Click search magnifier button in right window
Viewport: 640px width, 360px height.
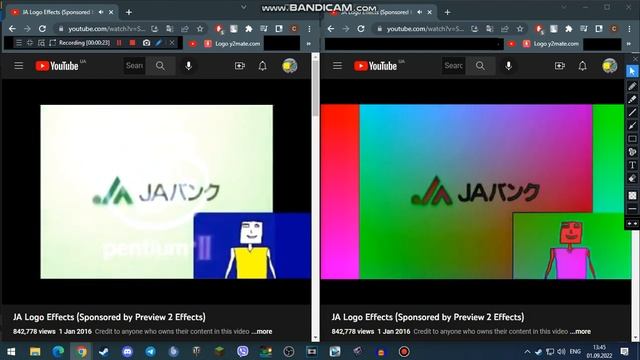[x=480, y=66]
